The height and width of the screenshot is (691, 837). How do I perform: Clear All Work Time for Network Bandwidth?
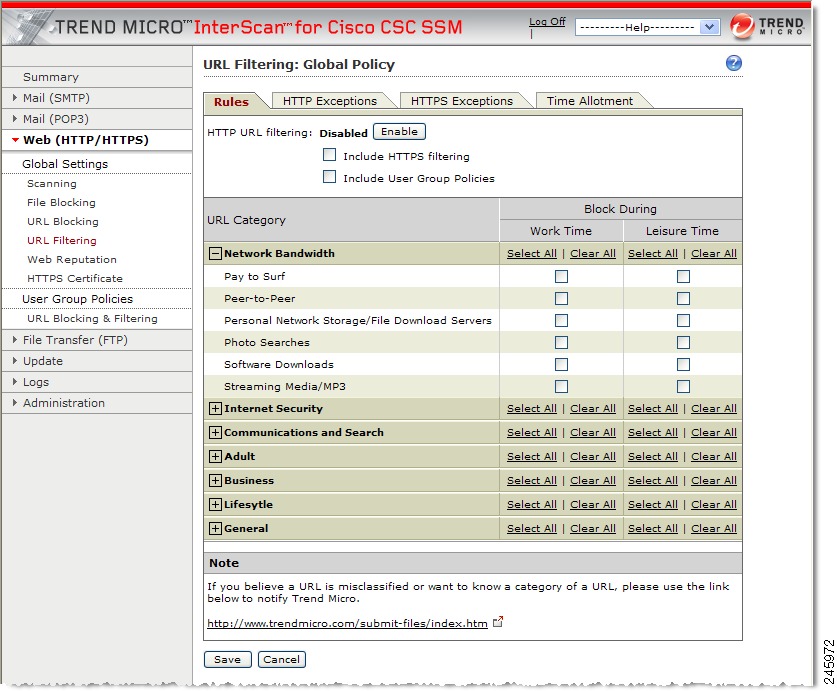pyautogui.click(x=593, y=254)
